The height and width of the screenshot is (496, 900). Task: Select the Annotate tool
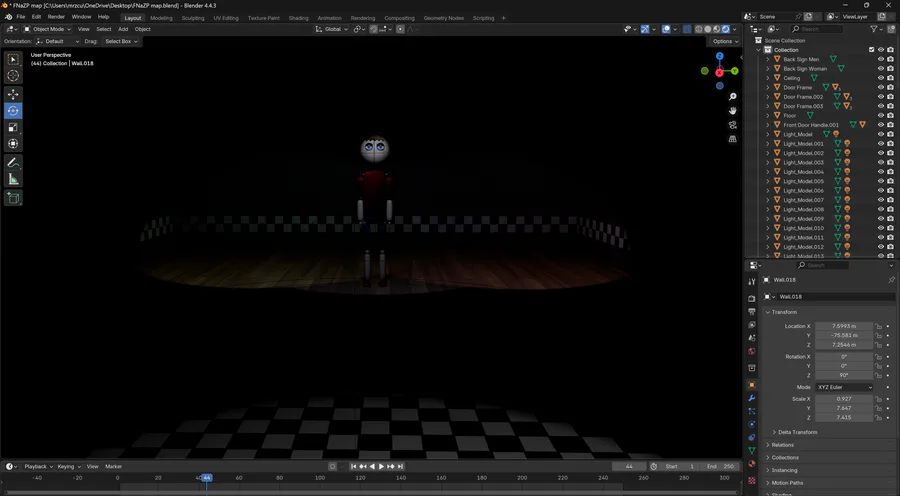13,163
